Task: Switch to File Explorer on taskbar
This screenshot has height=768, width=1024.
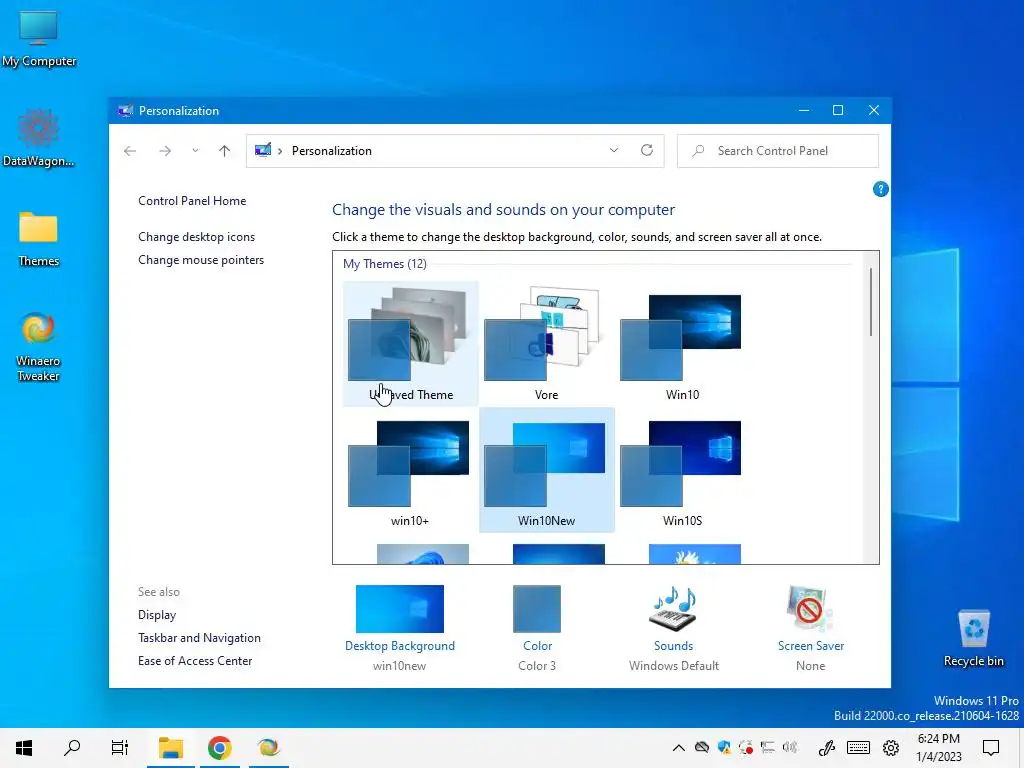Action: 170,748
